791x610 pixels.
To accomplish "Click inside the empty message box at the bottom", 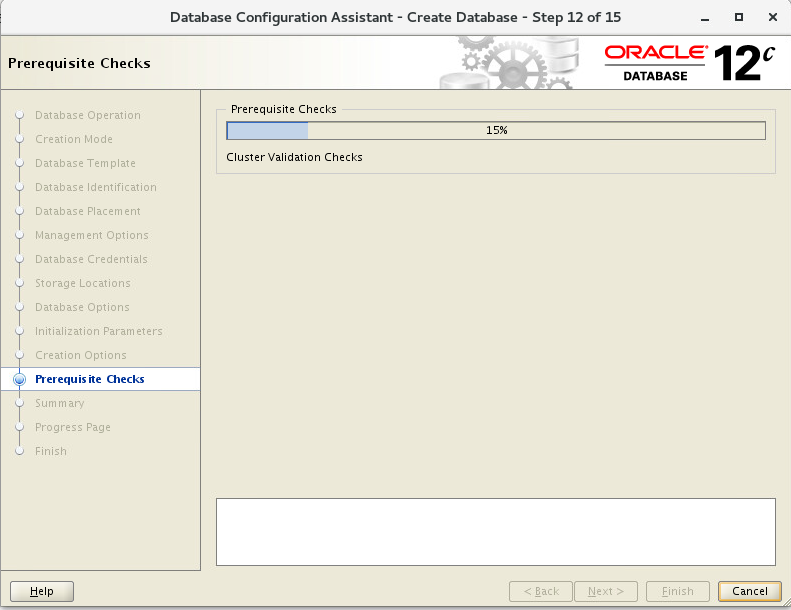I will [x=495, y=532].
